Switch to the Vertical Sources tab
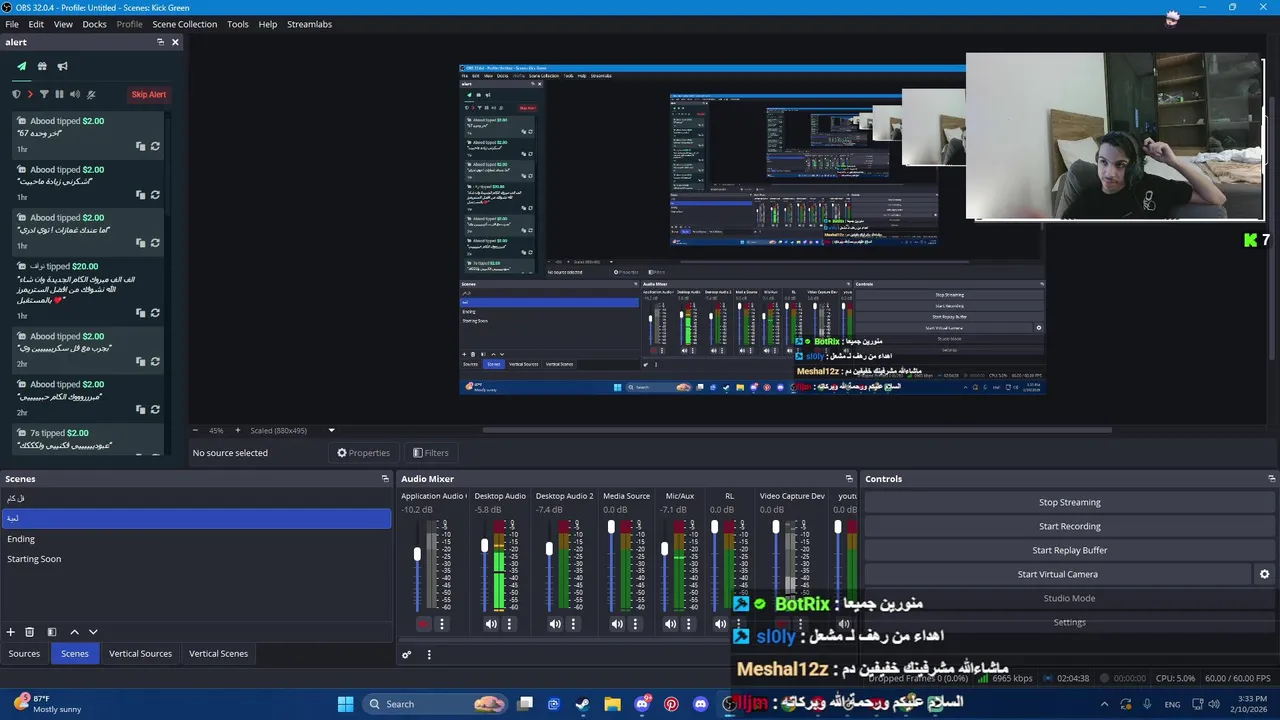Viewport: 1280px width, 720px height. tap(141, 654)
